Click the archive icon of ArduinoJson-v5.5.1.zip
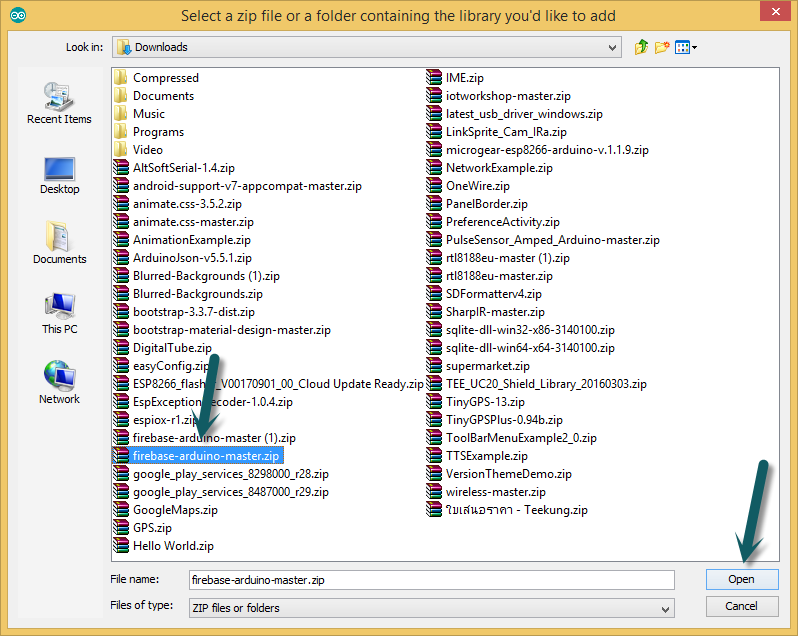This screenshot has height=636, width=798. coord(121,257)
